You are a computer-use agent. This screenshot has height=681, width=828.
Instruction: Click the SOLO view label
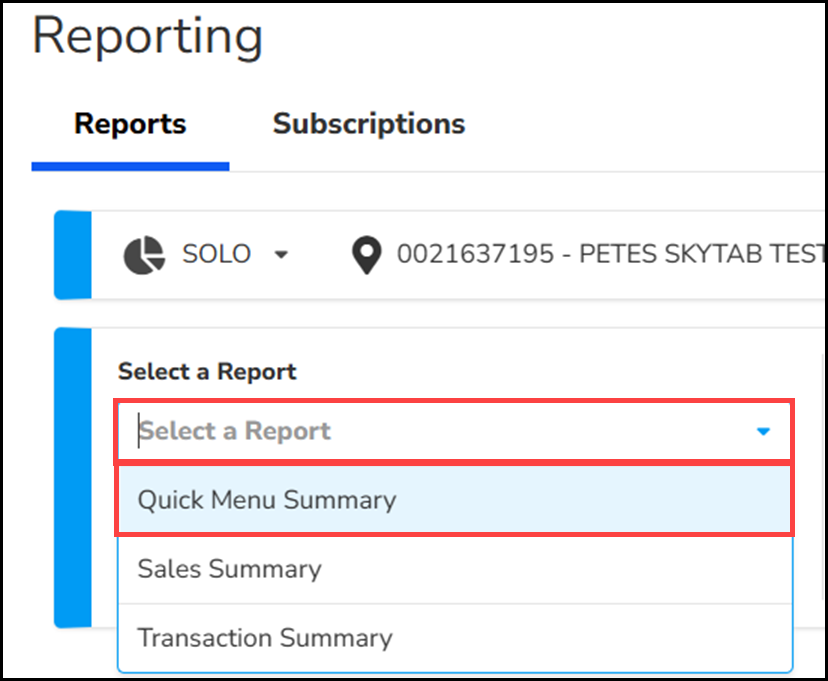[x=216, y=255]
